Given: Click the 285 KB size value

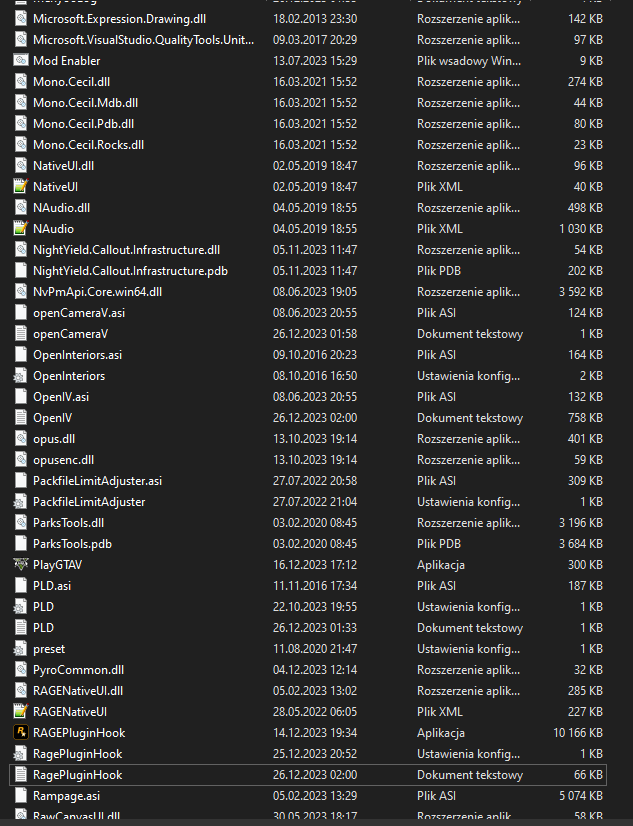Looking at the screenshot, I should point(585,691).
